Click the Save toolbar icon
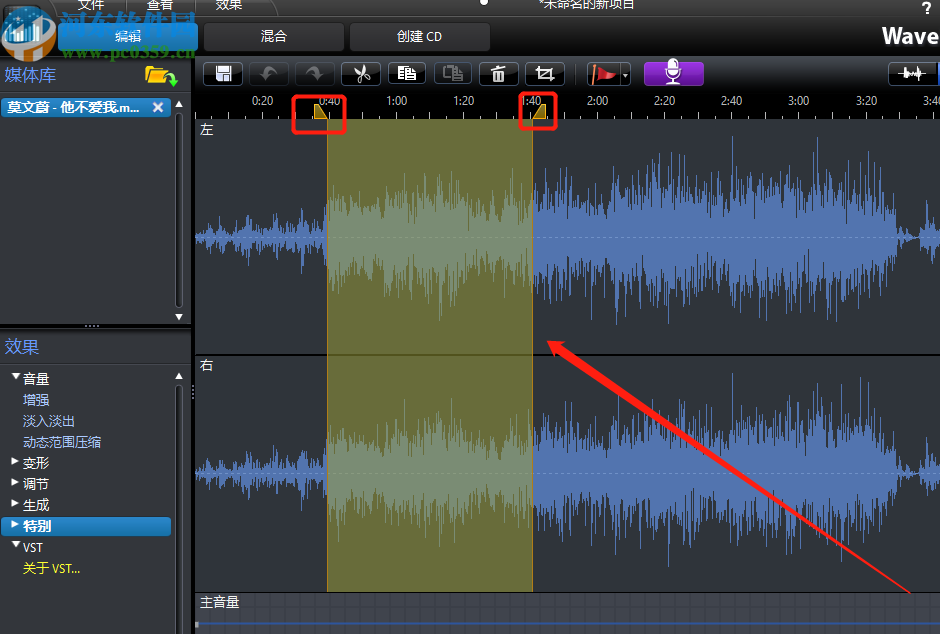 click(223, 74)
